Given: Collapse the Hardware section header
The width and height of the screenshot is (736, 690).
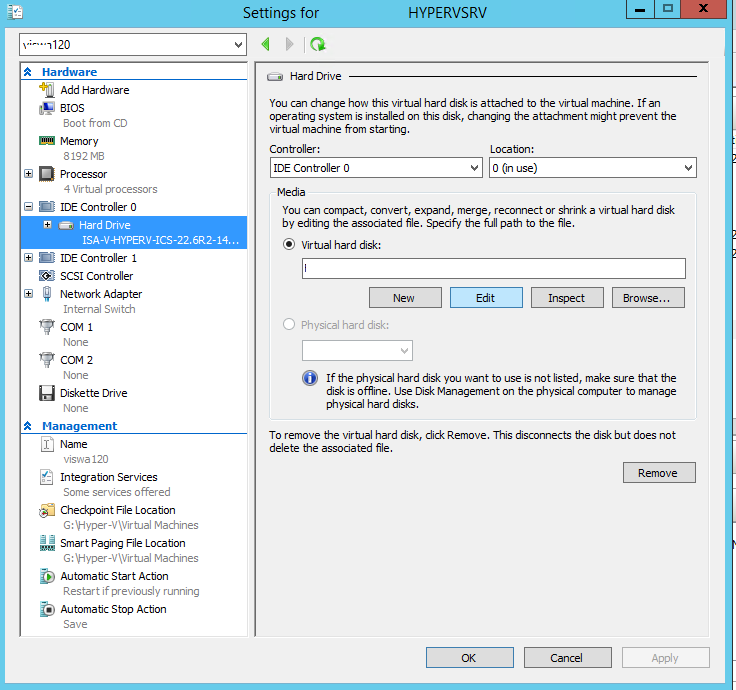Looking at the screenshot, I should 28,72.
